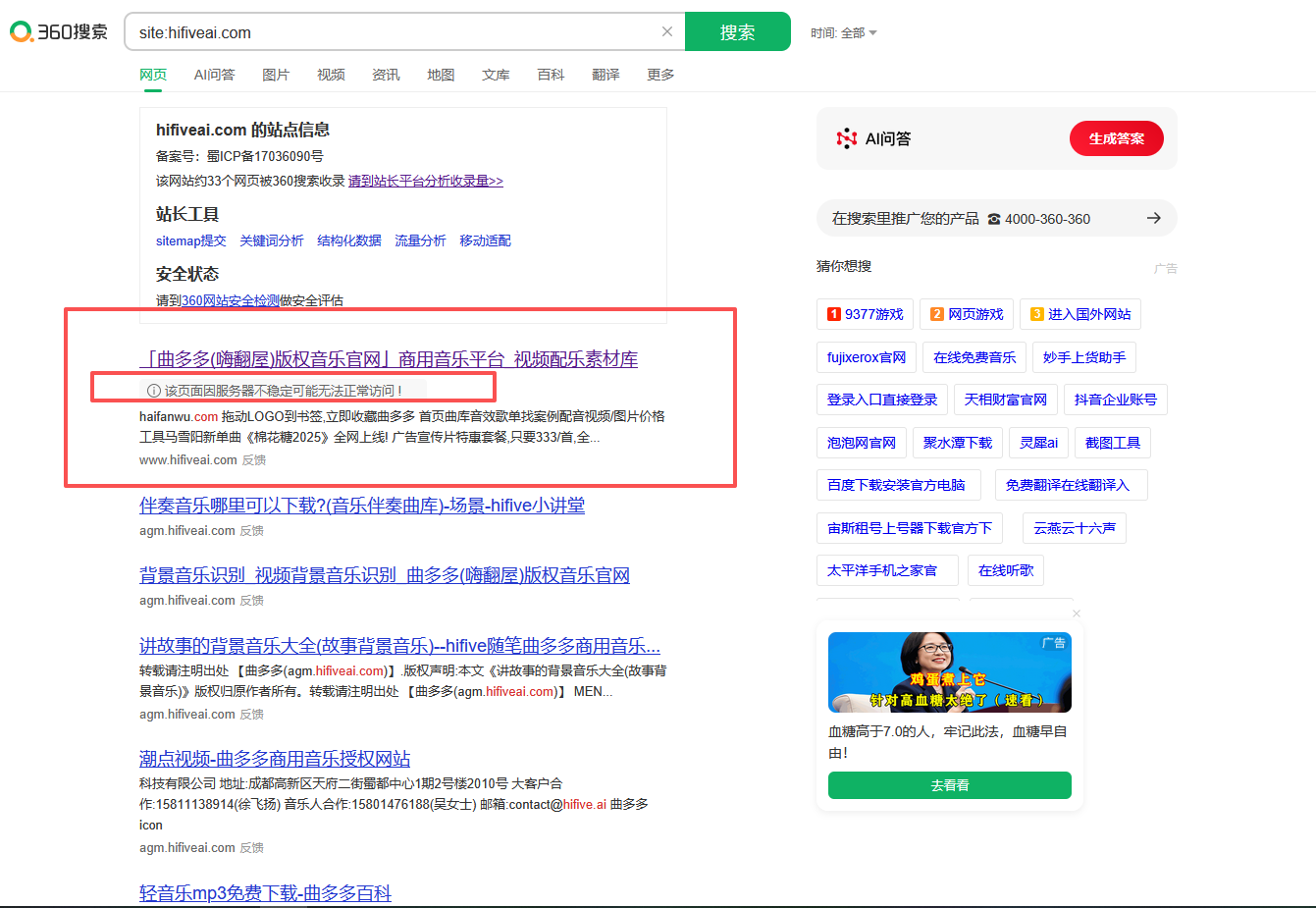Open the 移动适配 tool link
The width and height of the screenshot is (1316, 908).
click(486, 240)
